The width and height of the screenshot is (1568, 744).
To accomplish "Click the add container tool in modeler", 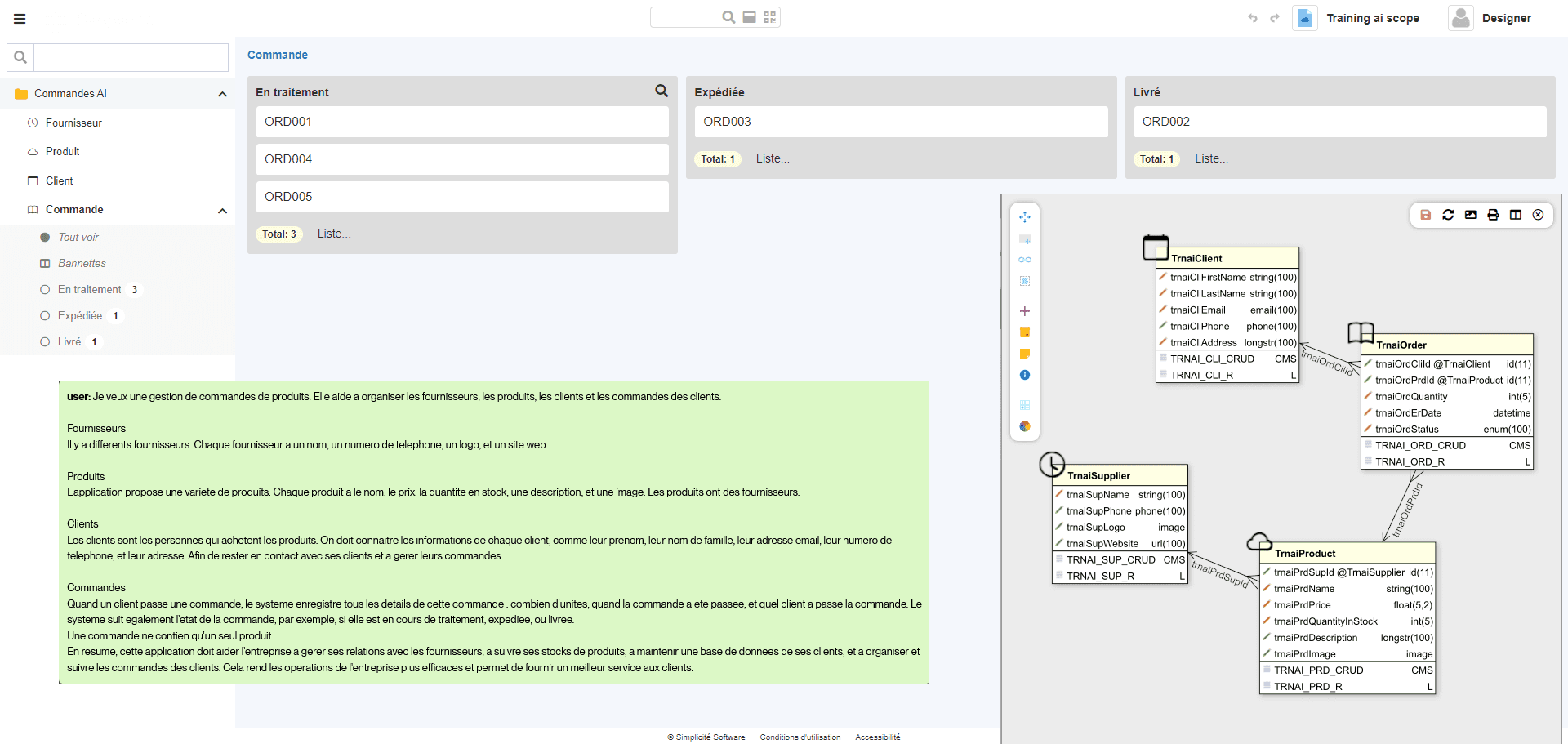I will pos(1025,239).
